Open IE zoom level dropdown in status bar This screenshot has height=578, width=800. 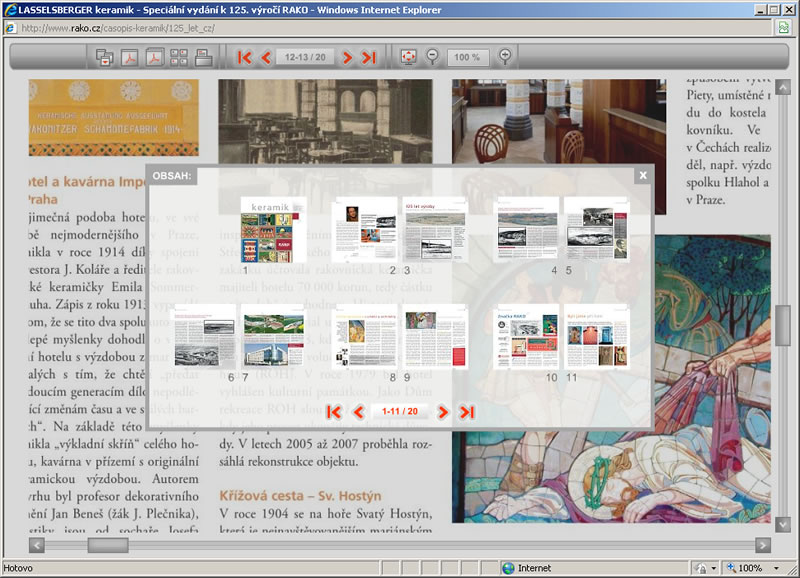pyautogui.click(x=775, y=568)
